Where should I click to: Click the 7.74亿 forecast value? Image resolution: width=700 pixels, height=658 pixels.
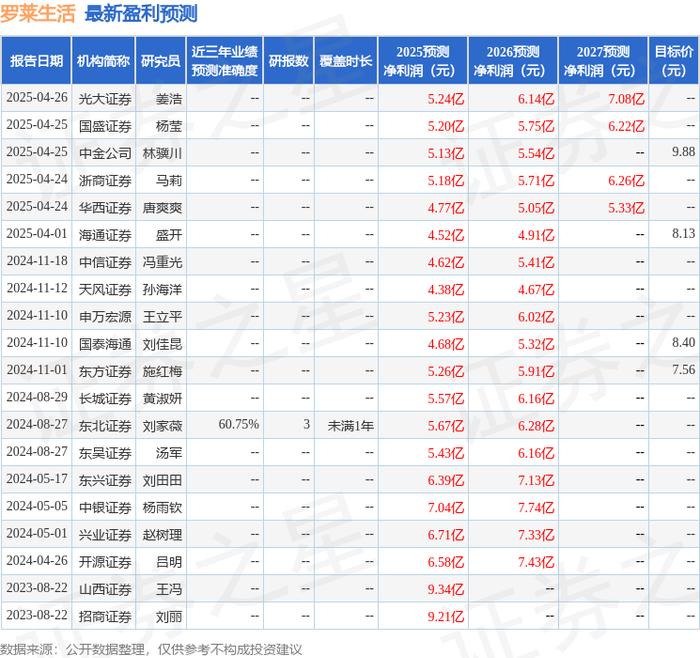point(536,507)
